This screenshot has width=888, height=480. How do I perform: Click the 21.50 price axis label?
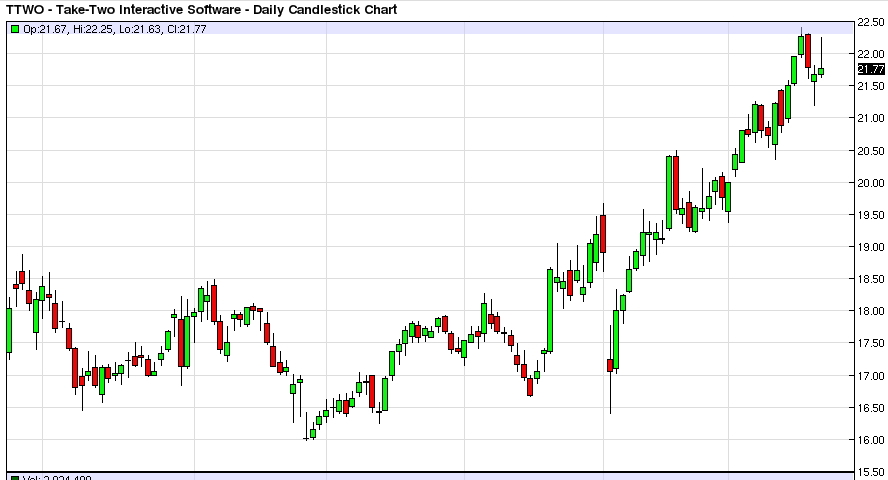[871, 86]
